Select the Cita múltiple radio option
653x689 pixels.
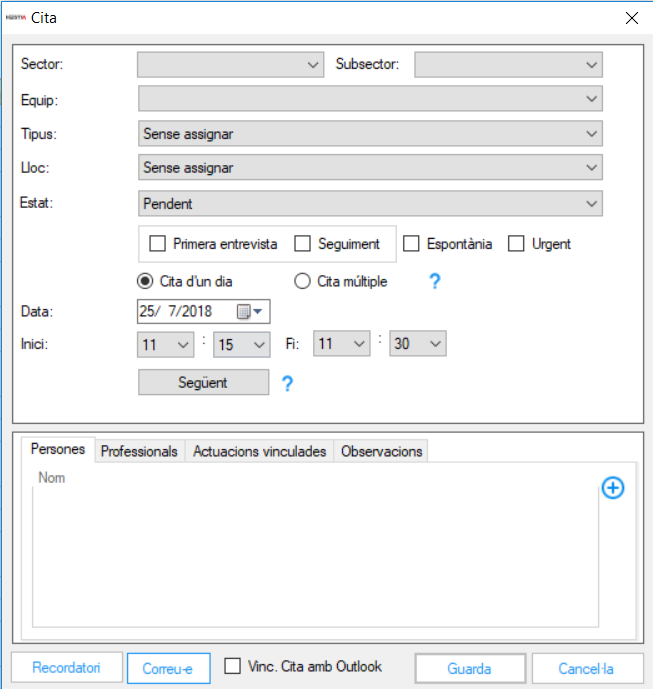pyautogui.click(x=303, y=282)
